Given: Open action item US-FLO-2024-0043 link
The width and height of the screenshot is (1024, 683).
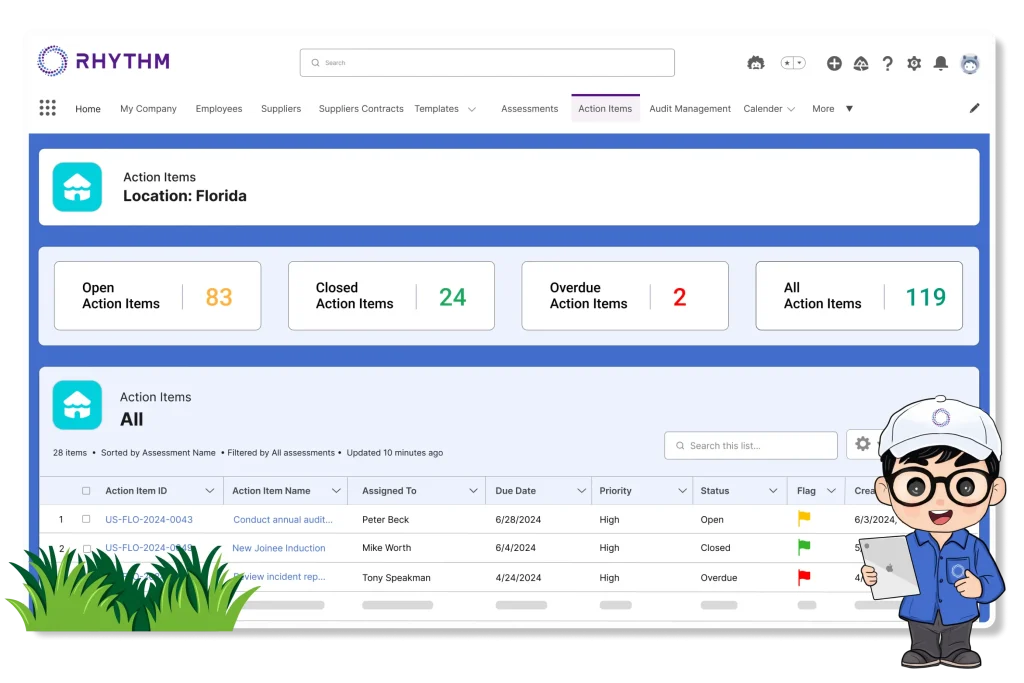Looking at the screenshot, I should pos(149,519).
